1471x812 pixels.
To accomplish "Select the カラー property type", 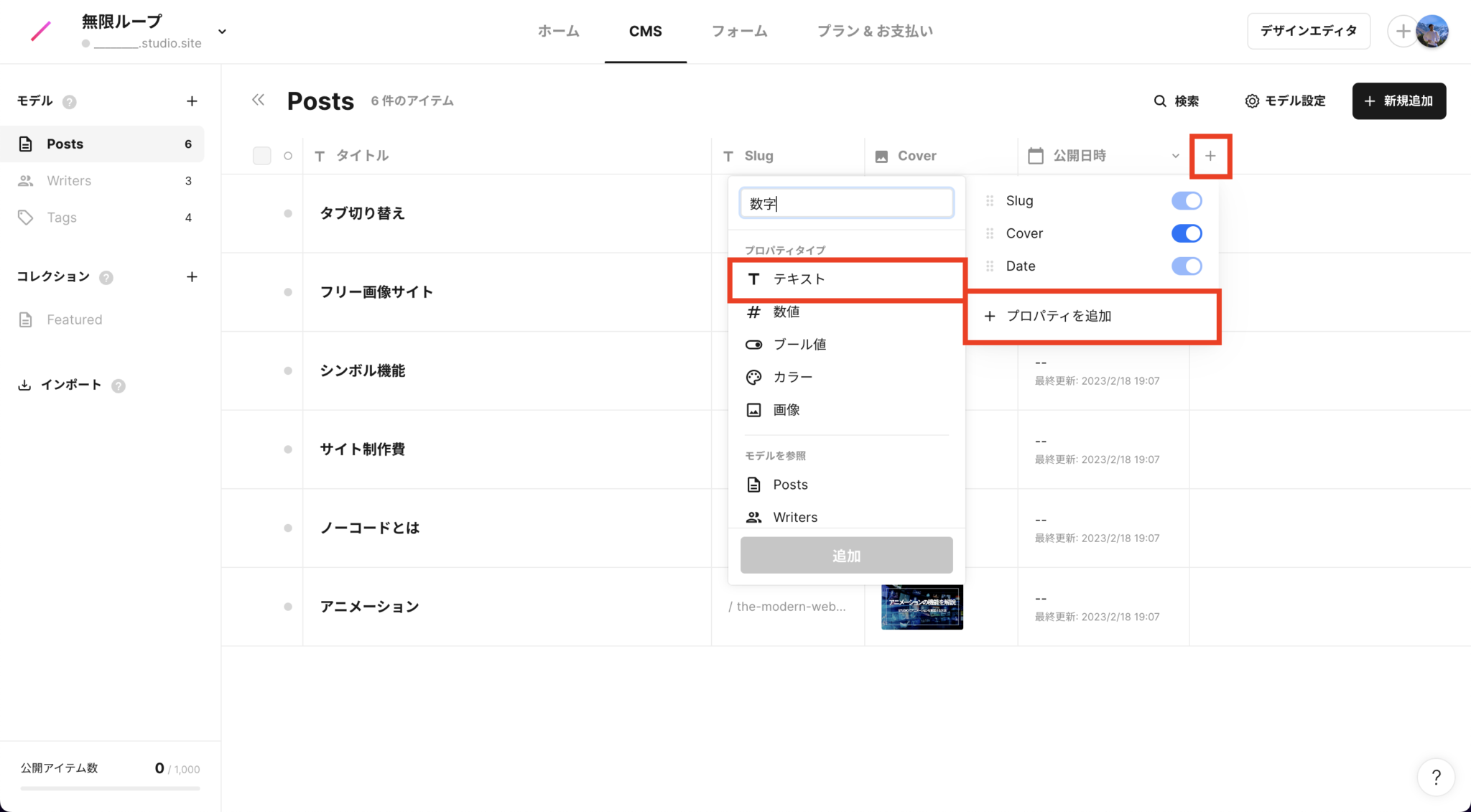I will [x=792, y=377].
